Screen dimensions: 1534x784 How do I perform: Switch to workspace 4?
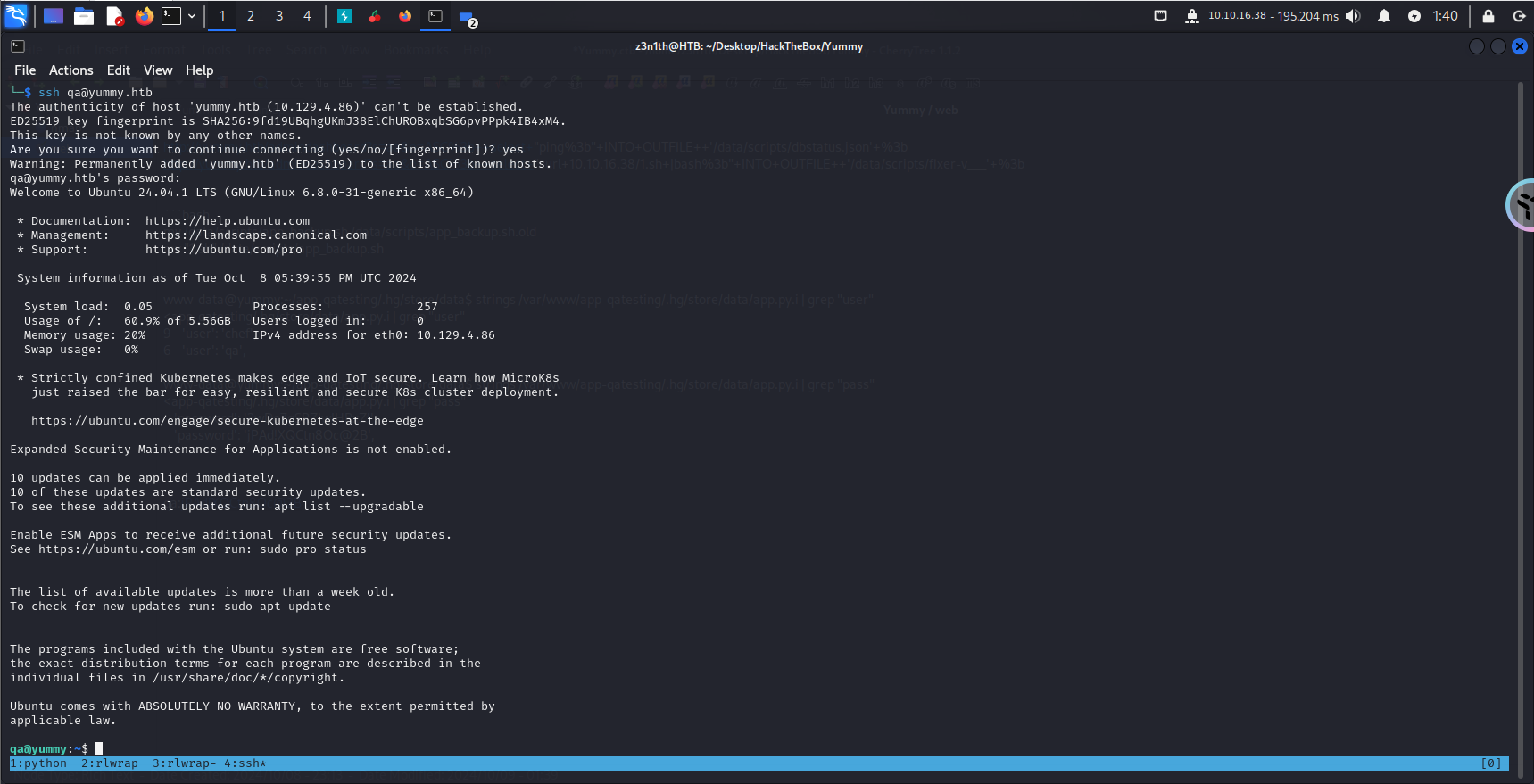(x=307, y=16)
